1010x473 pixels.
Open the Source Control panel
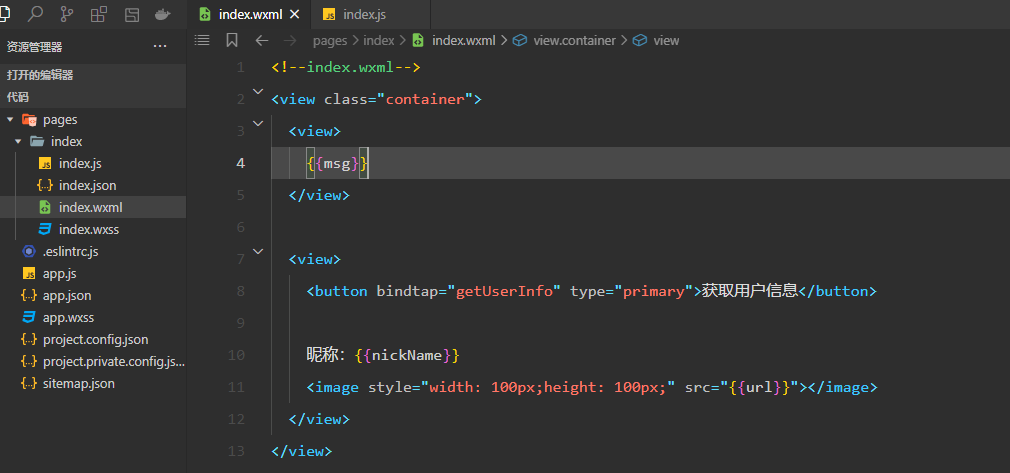[67, 14]
